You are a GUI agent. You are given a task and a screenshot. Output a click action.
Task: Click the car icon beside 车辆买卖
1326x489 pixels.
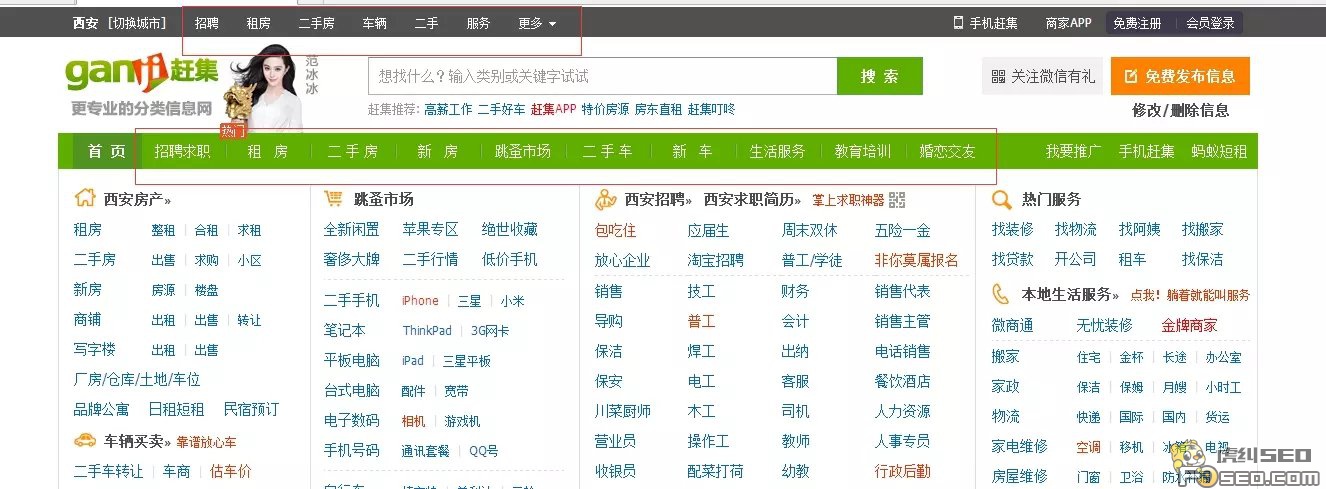point(85,440)
